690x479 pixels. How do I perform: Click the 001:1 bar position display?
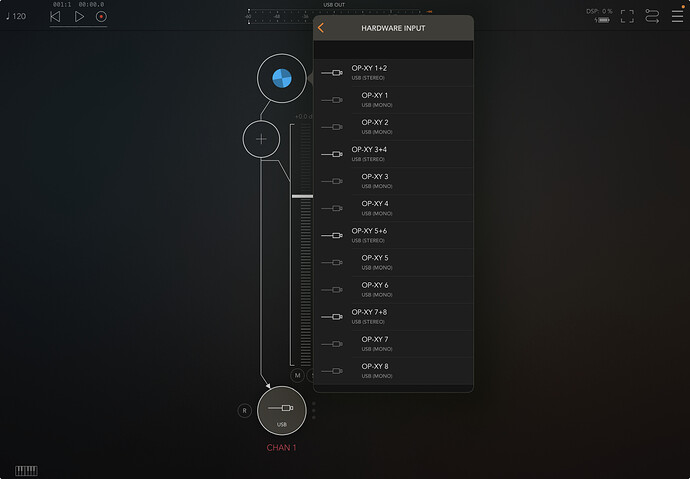62,4
